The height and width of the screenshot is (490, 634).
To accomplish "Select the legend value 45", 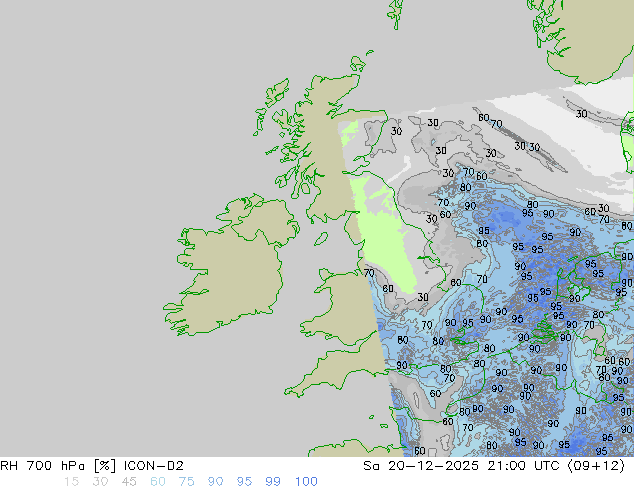I will point(129,482).
